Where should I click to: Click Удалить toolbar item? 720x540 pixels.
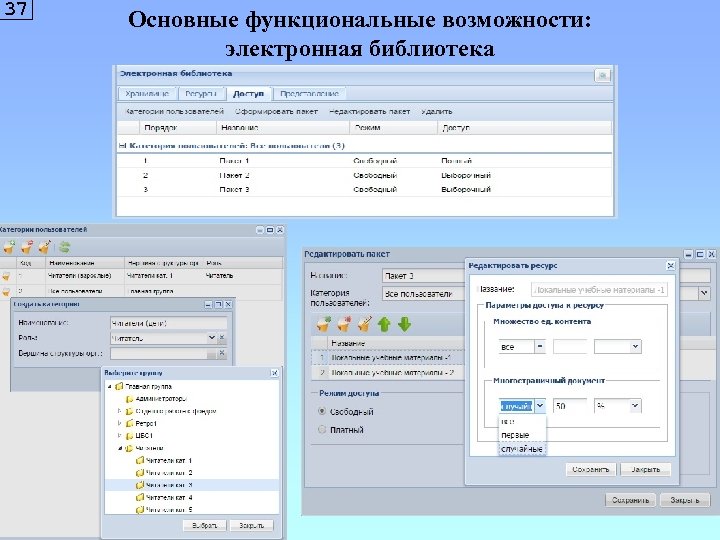437,112
